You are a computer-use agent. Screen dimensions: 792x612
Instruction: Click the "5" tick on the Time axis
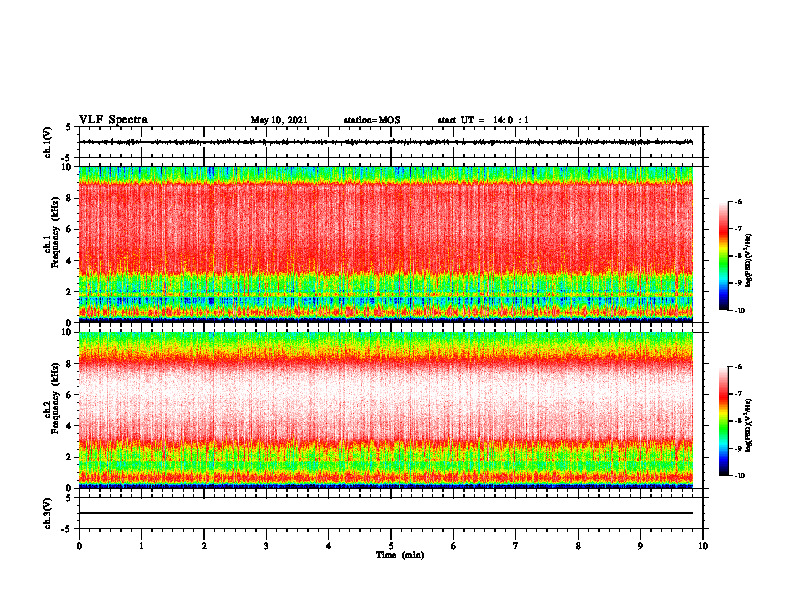[x=391, y=546]
